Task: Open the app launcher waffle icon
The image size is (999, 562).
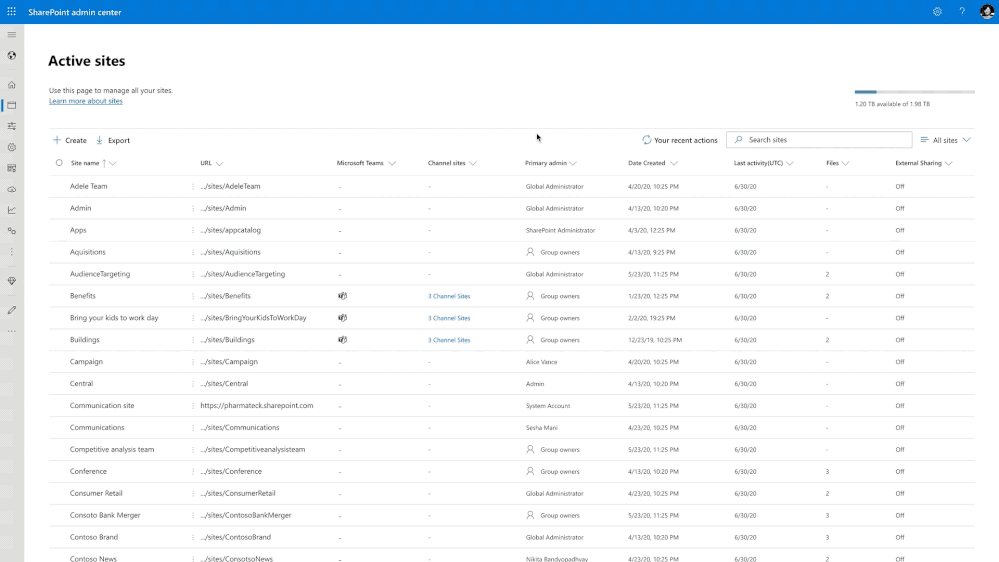Action: click(11, 11)
